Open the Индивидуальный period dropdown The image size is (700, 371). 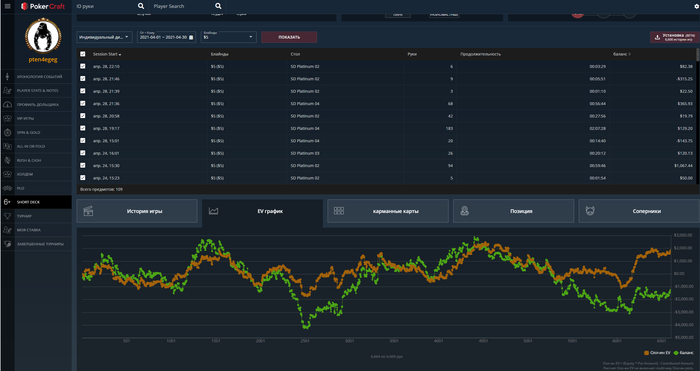point(104,37)
